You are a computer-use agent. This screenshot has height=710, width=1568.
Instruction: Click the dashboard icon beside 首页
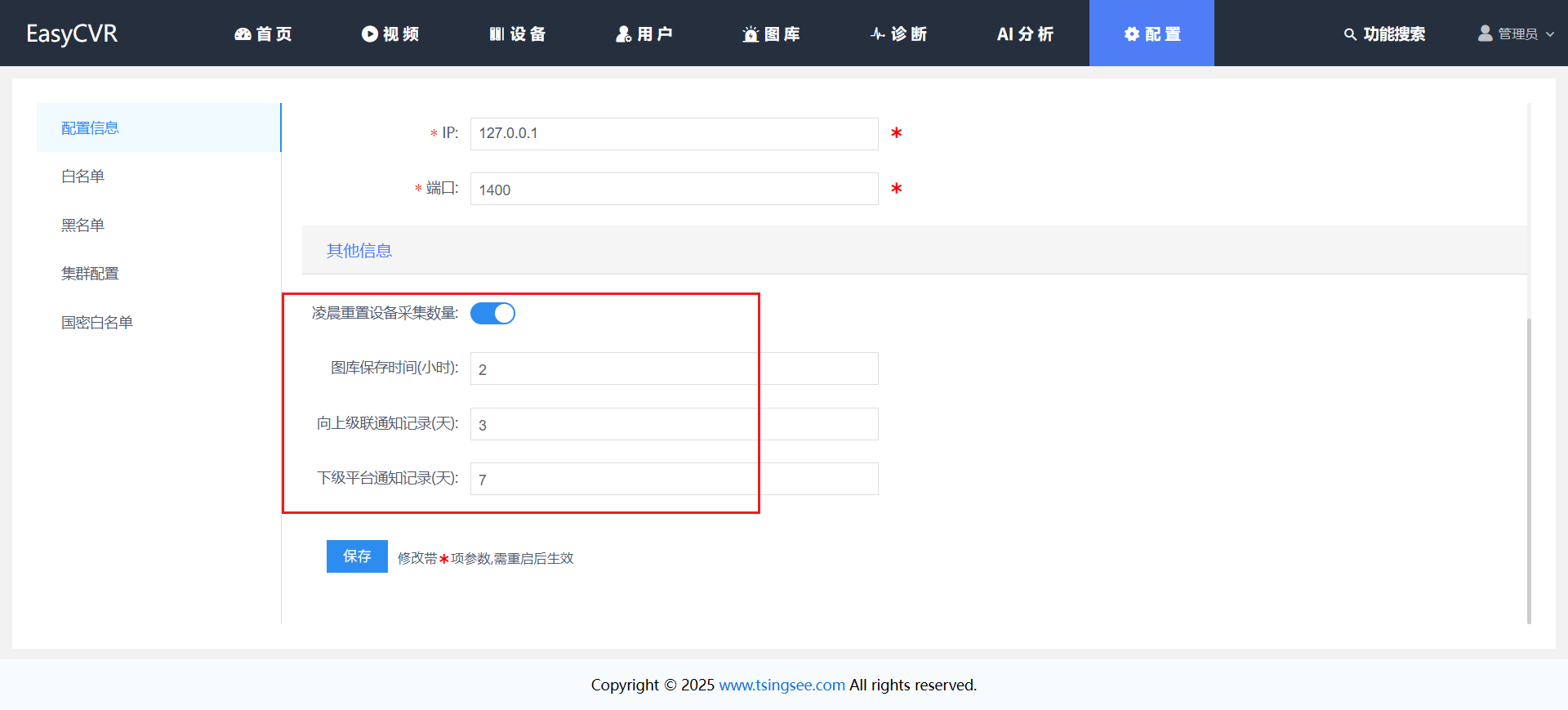point(243,33)
